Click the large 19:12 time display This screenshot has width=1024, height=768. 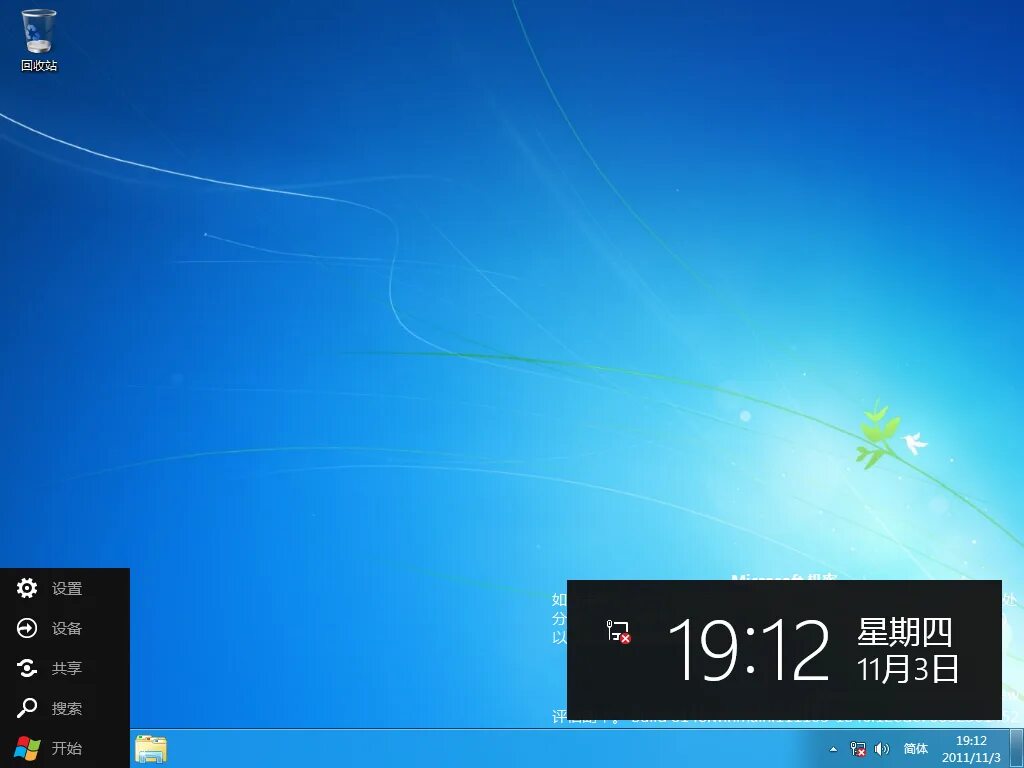pos(748,650)
